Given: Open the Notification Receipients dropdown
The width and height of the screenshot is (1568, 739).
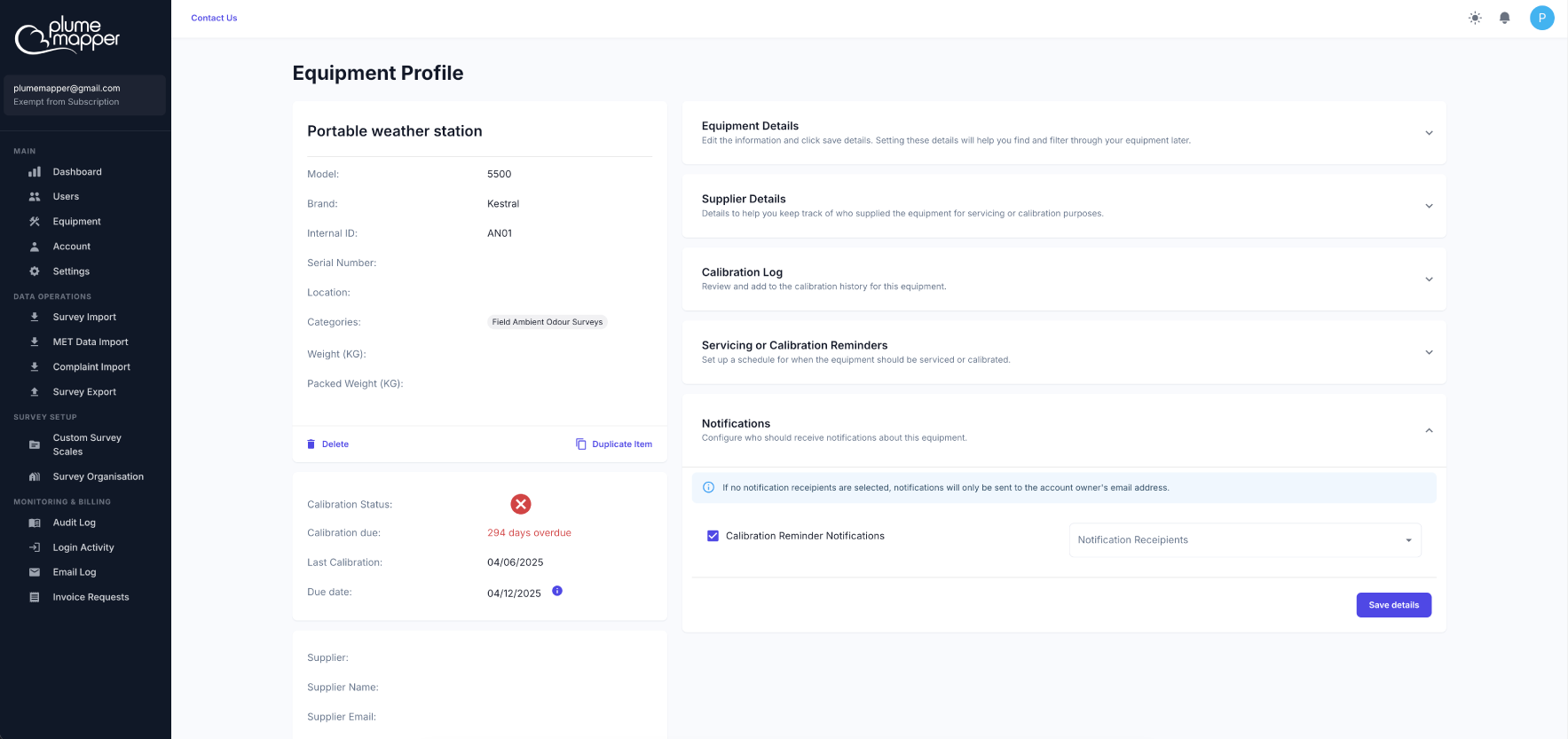Looking at the screenshot, I should [1245, 540].
